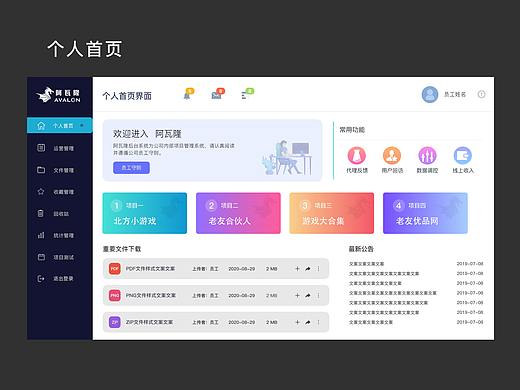
Task: Click the trash can icon for 回收站
Action: [41, 213]
